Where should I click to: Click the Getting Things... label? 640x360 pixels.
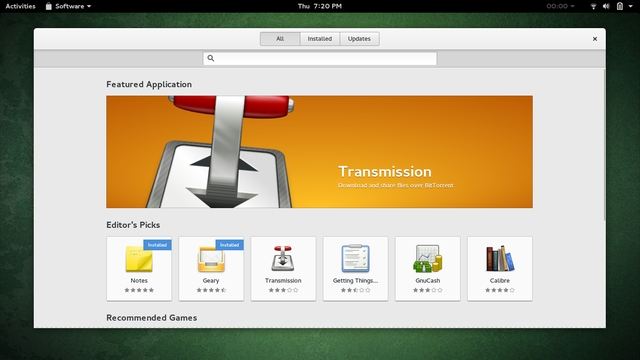355,281
